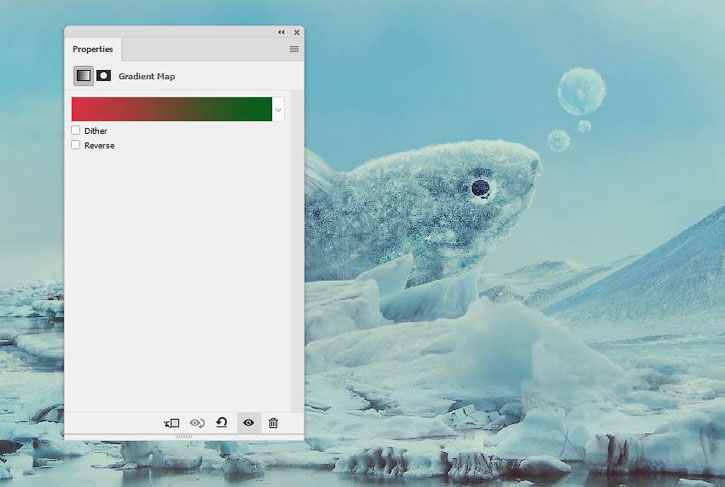Screen dimensions: 725x487
Task: Clip adjustment to layer below icon
Action: click(x=172, y=423)
